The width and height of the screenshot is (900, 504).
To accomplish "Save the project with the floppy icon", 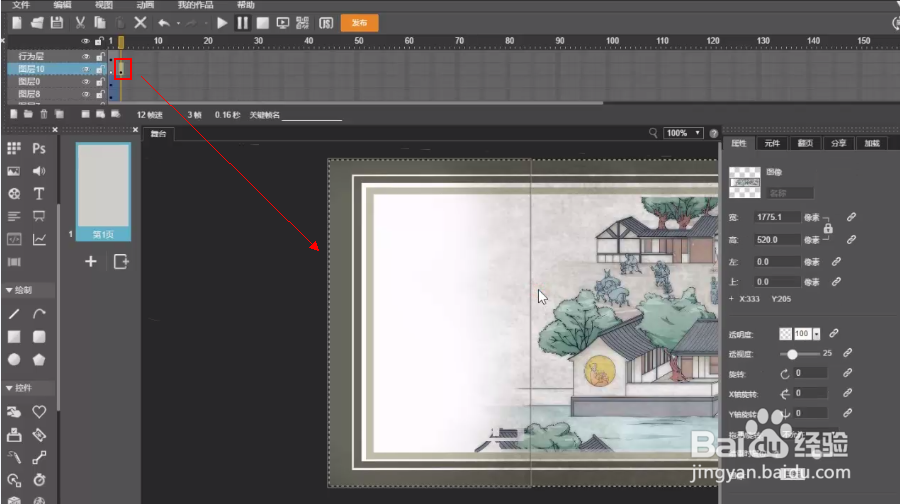I will 56,23.
